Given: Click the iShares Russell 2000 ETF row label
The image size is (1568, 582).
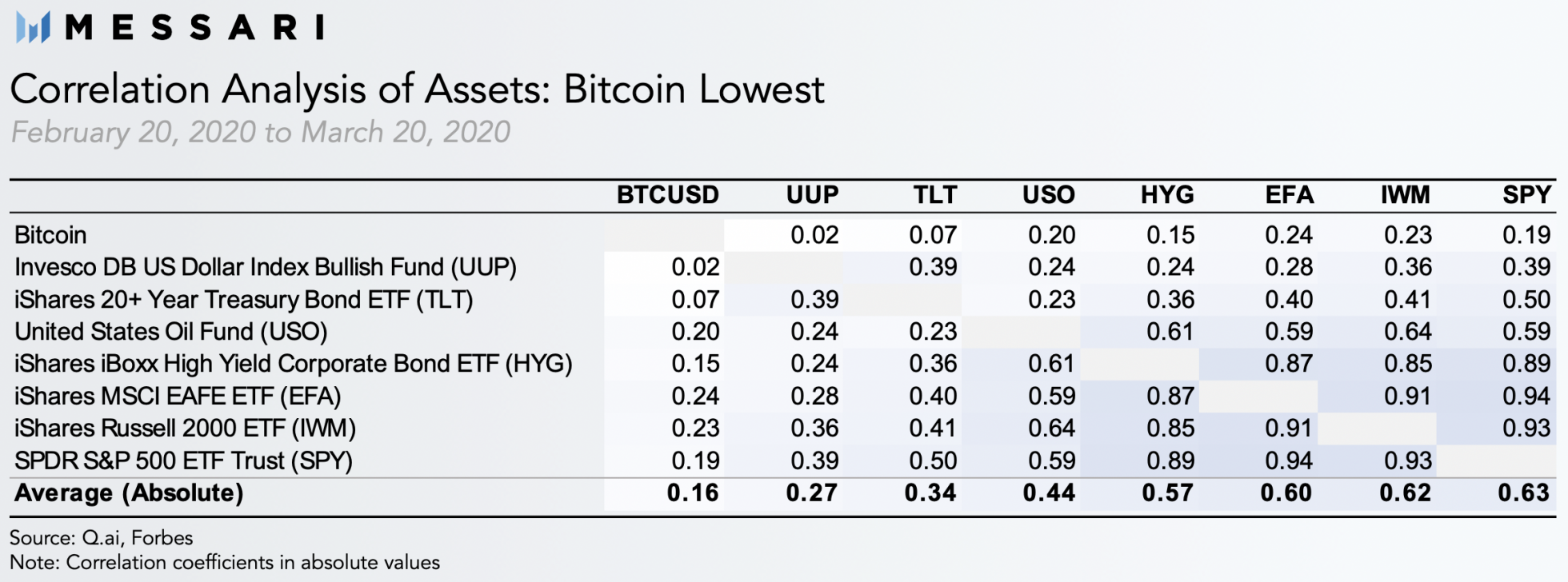Looking at the screenshot, I should [x=185, y=429].
